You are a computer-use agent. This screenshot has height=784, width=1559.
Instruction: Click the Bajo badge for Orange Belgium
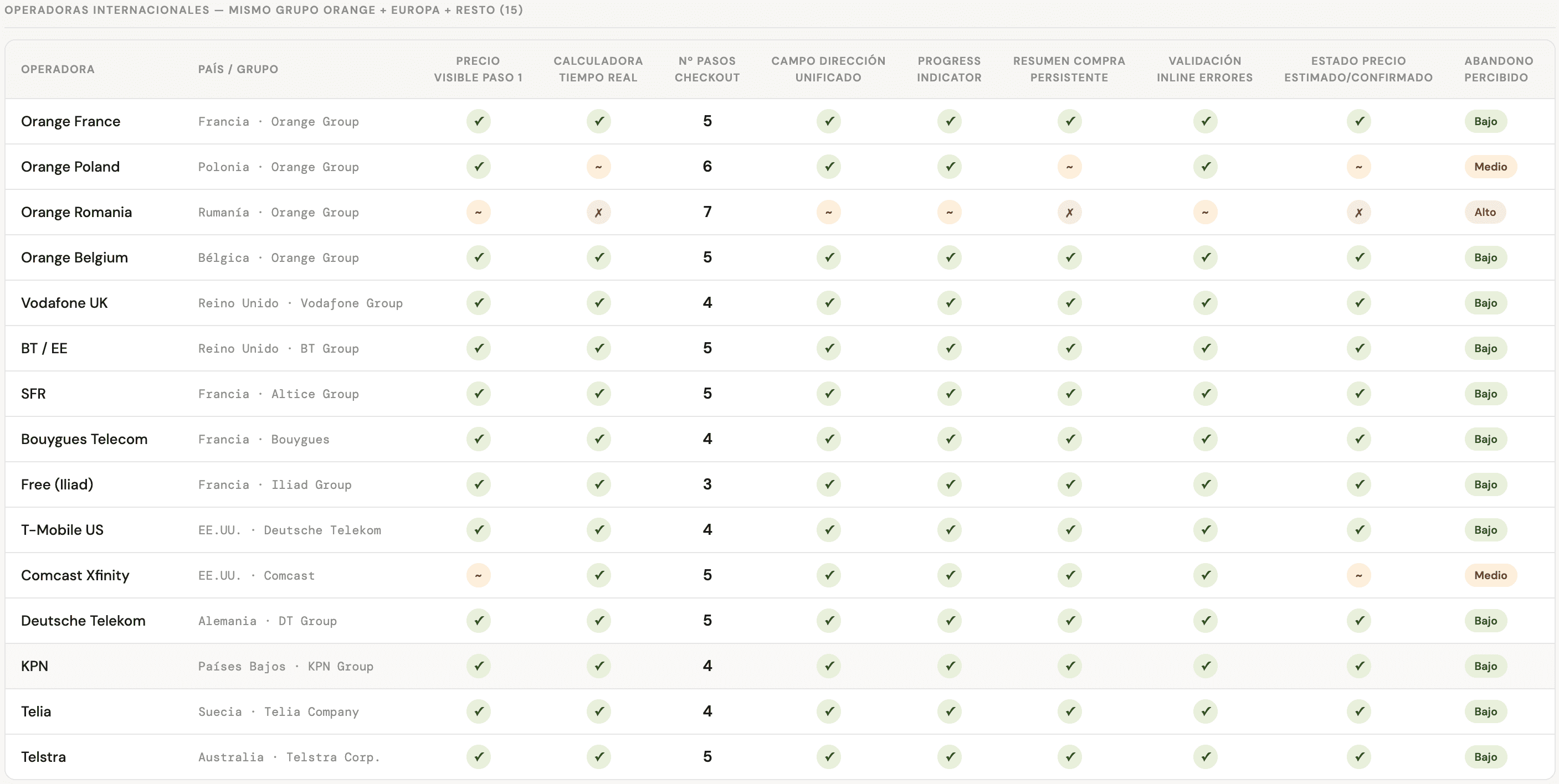1485,257
